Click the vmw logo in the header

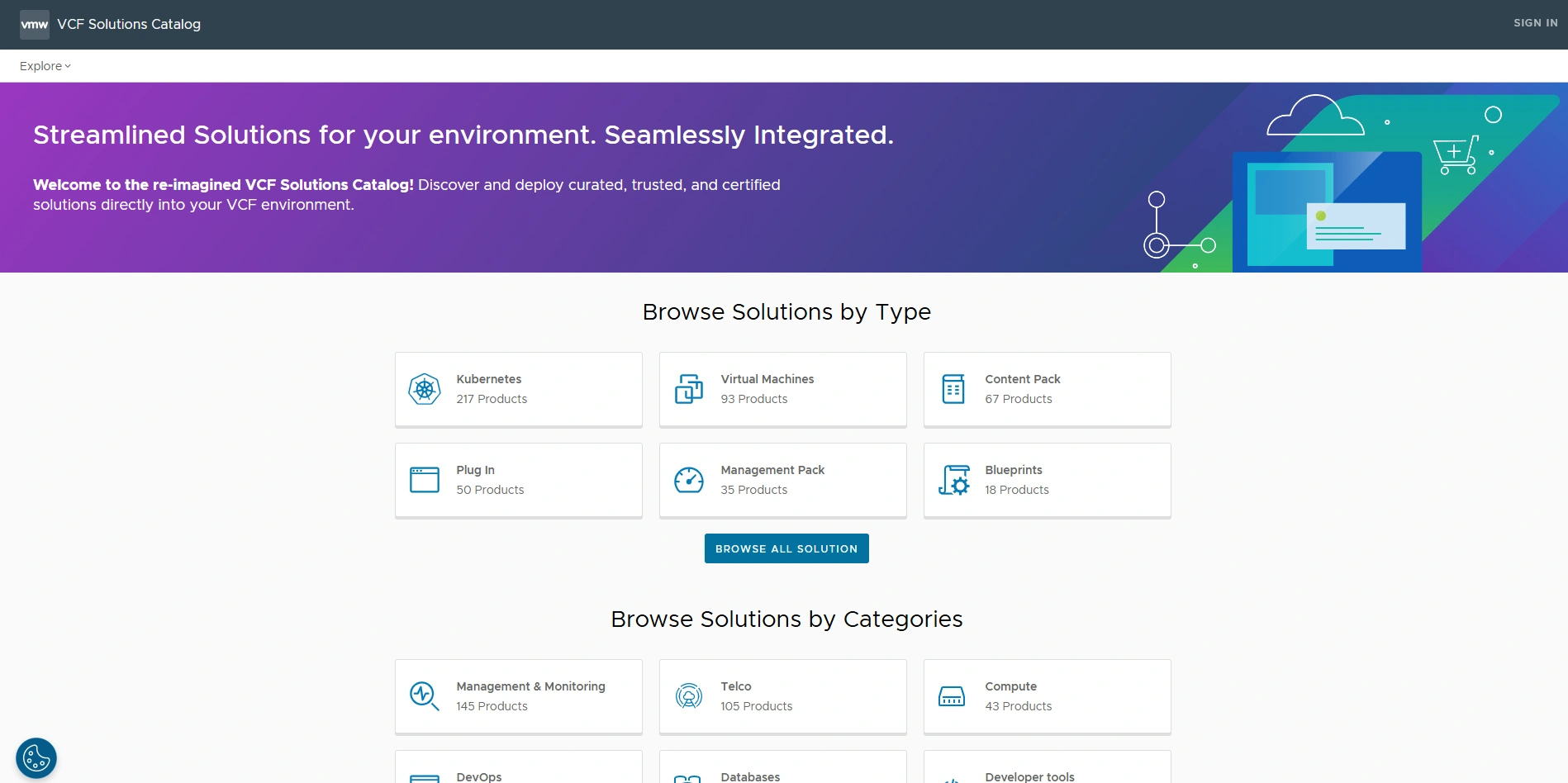(34, 24)
